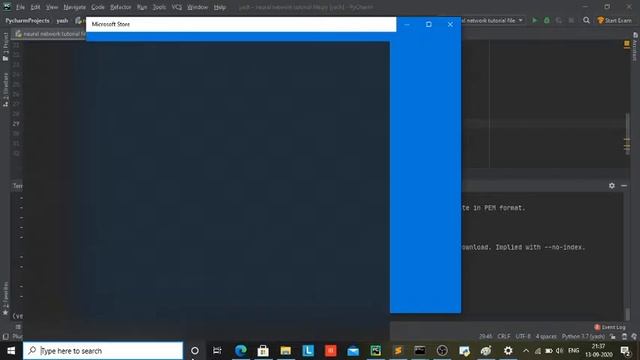Click the Start Exam button in PyCharm
This screenshot has height=360, width=640.
(x=615, y=20)
